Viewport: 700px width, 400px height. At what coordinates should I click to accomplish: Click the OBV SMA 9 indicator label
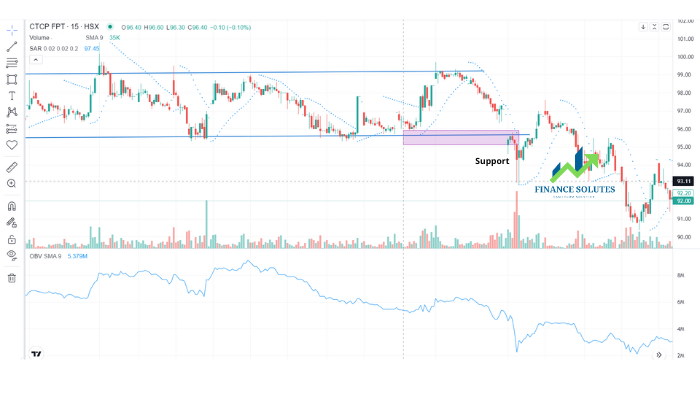coord(45,256)
